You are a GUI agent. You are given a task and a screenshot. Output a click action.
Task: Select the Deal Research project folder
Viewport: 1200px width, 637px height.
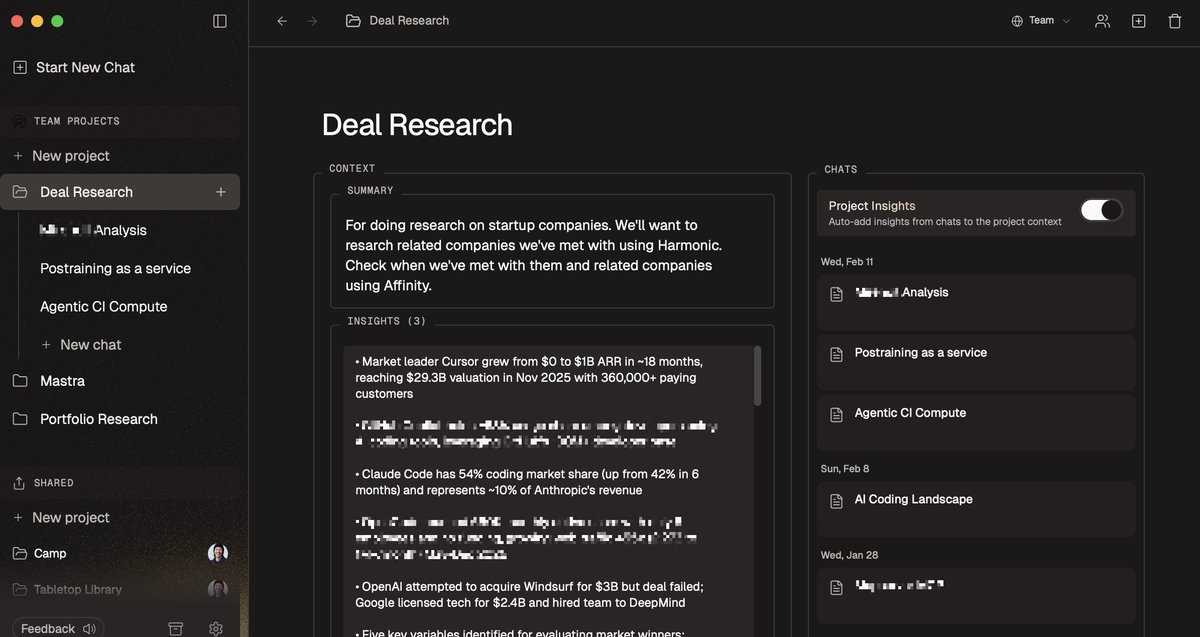click(x=120, y=192)
